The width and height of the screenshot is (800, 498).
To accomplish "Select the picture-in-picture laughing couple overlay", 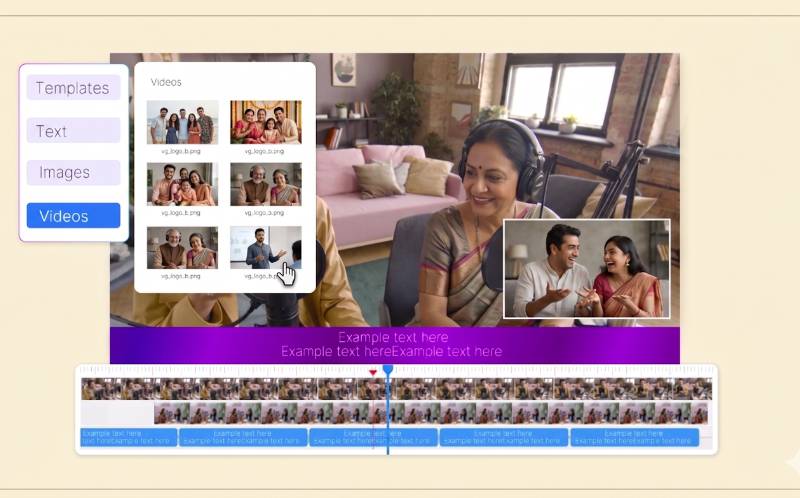I will pos(587,269).
